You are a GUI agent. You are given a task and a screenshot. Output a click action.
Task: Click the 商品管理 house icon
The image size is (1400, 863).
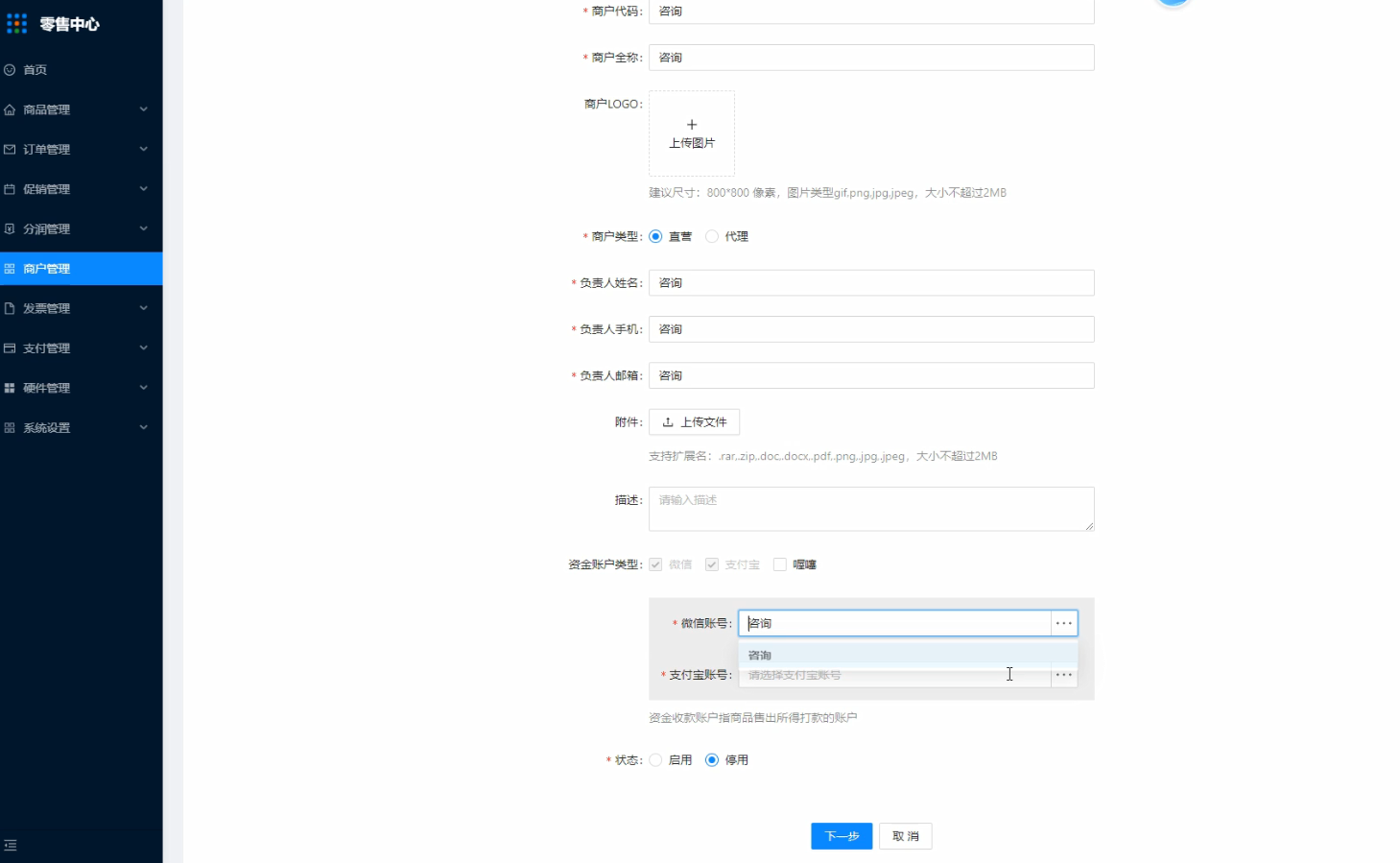click(x=10, y=109)
